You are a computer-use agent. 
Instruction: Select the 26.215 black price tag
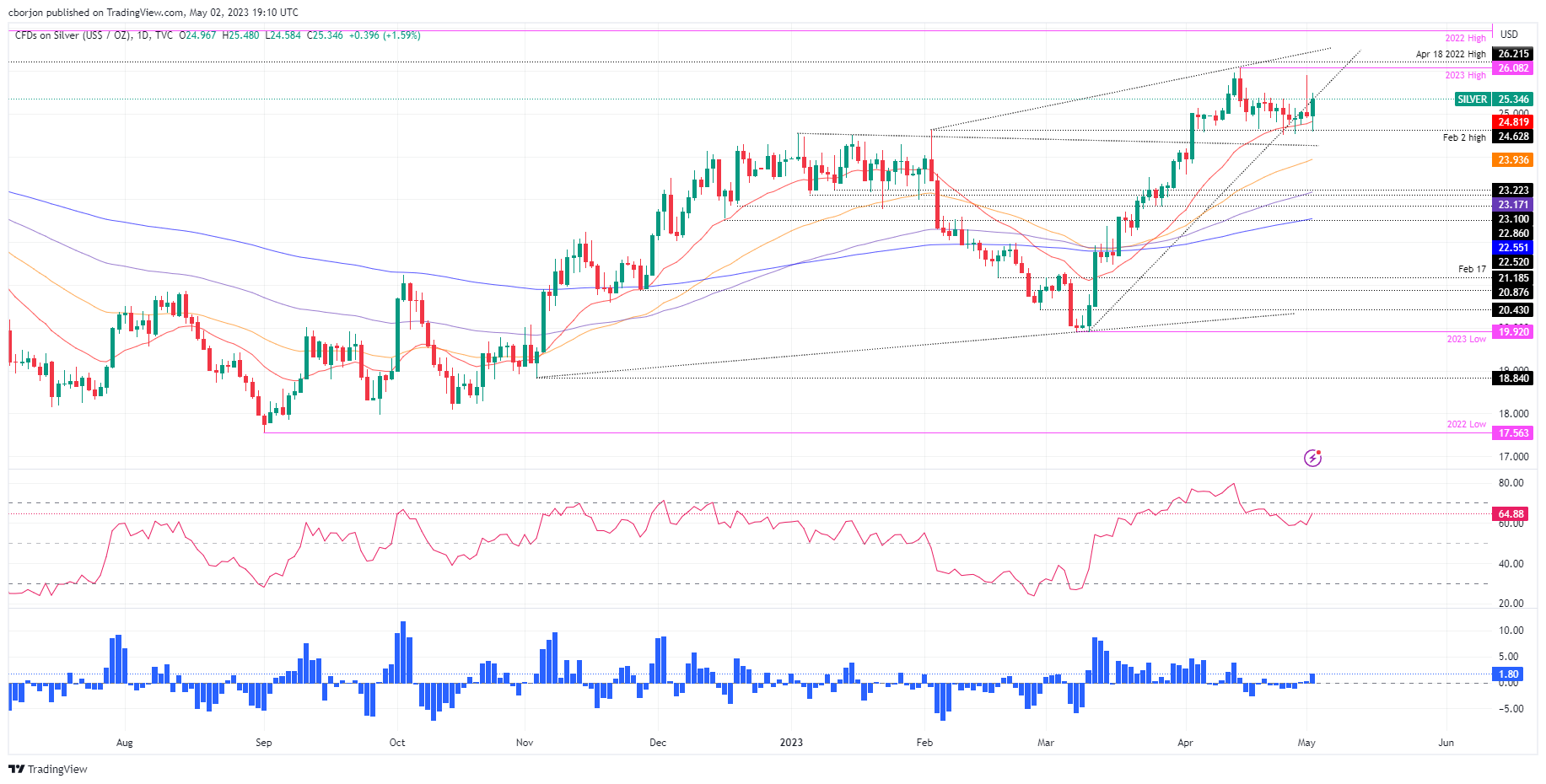[1514, 54]
